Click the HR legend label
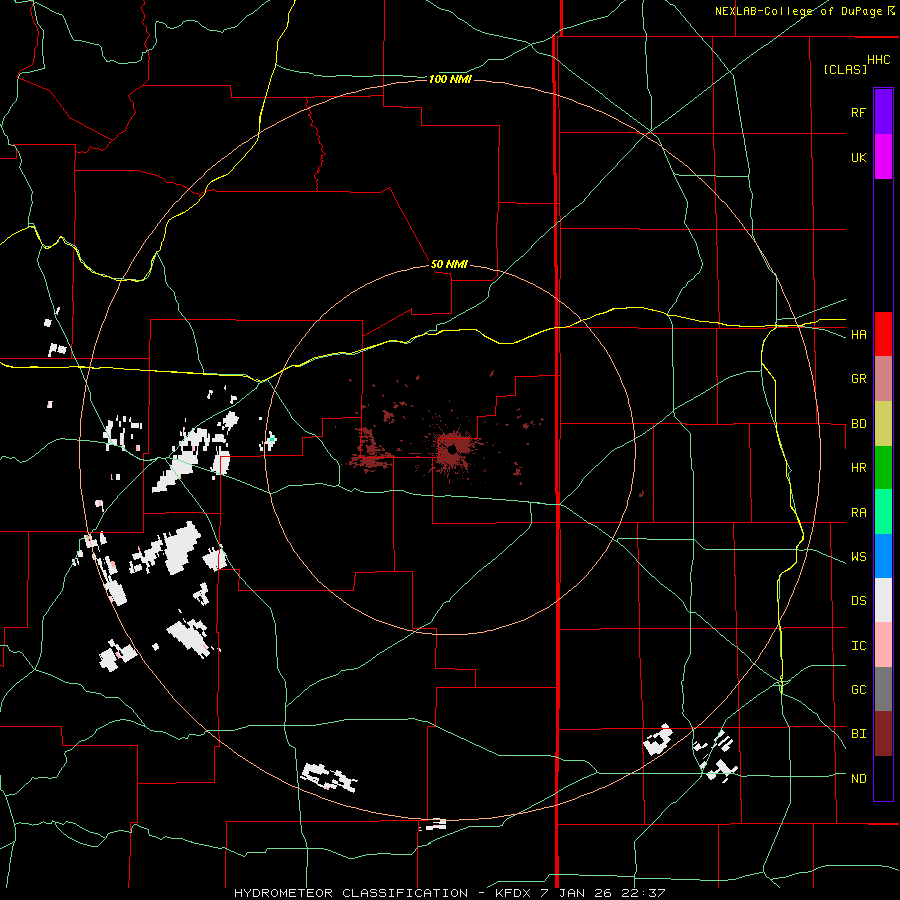 [858, 468]
